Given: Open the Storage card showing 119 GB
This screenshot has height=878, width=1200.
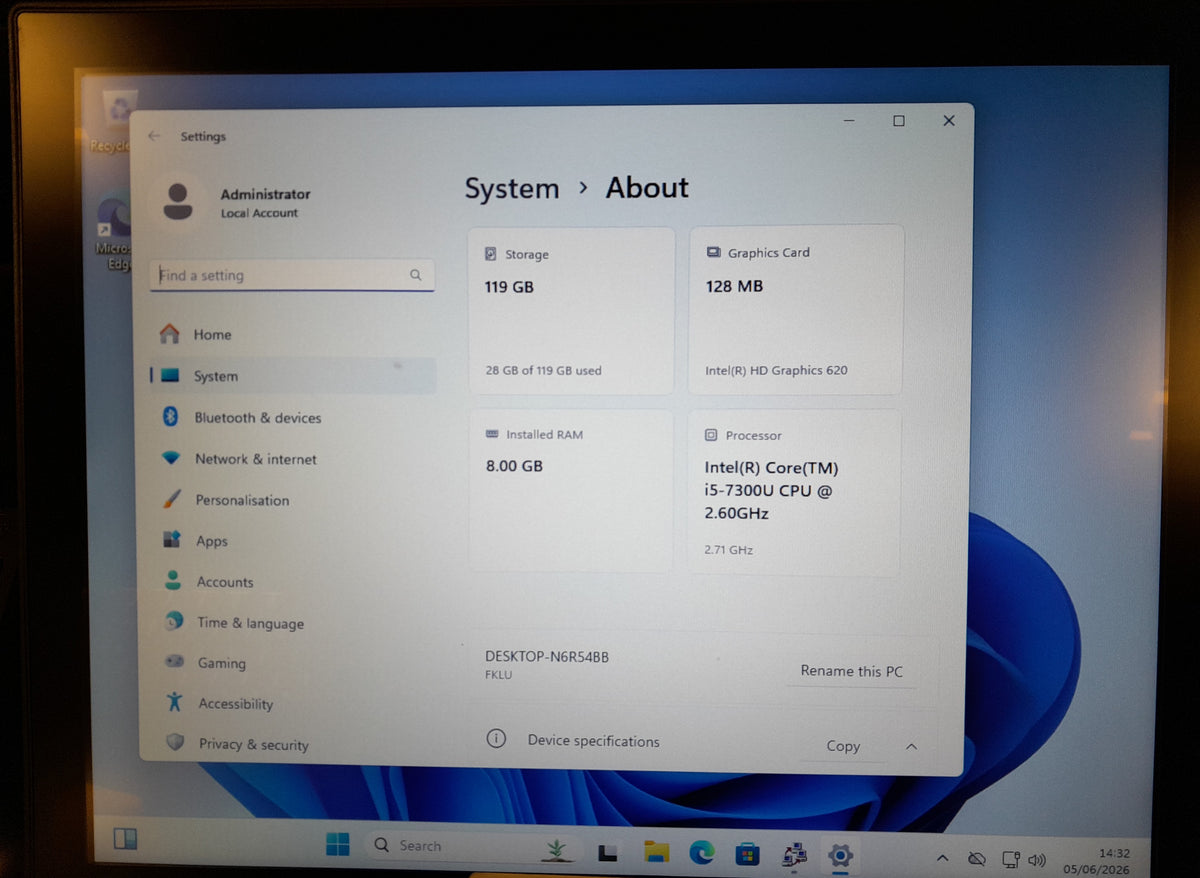Looking at the screenshot, I should pyautogui.click(x=571, y=310).
